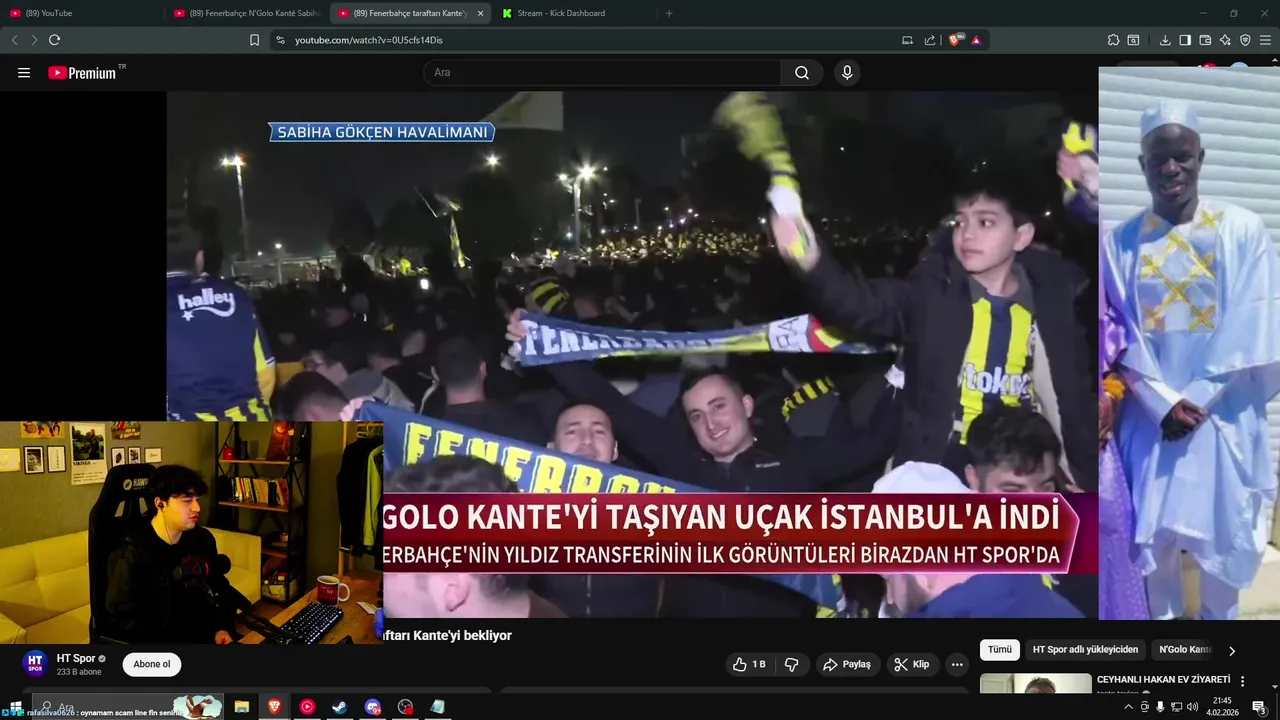Screen dimensions: 1280x720
Task: Show more filter chips with right chevron
Action: 1232,651
